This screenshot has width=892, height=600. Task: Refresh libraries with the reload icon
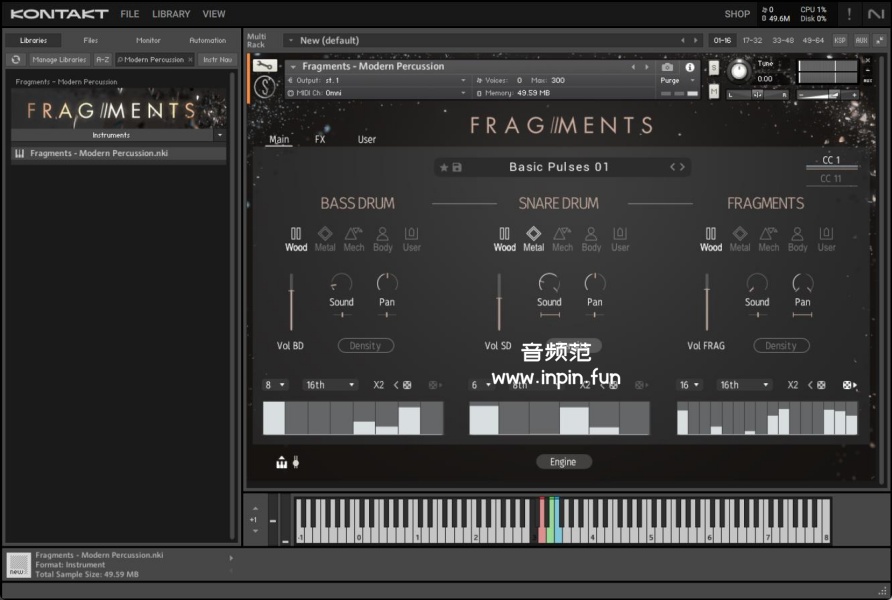pyautogui.click(x=16, y=60)
